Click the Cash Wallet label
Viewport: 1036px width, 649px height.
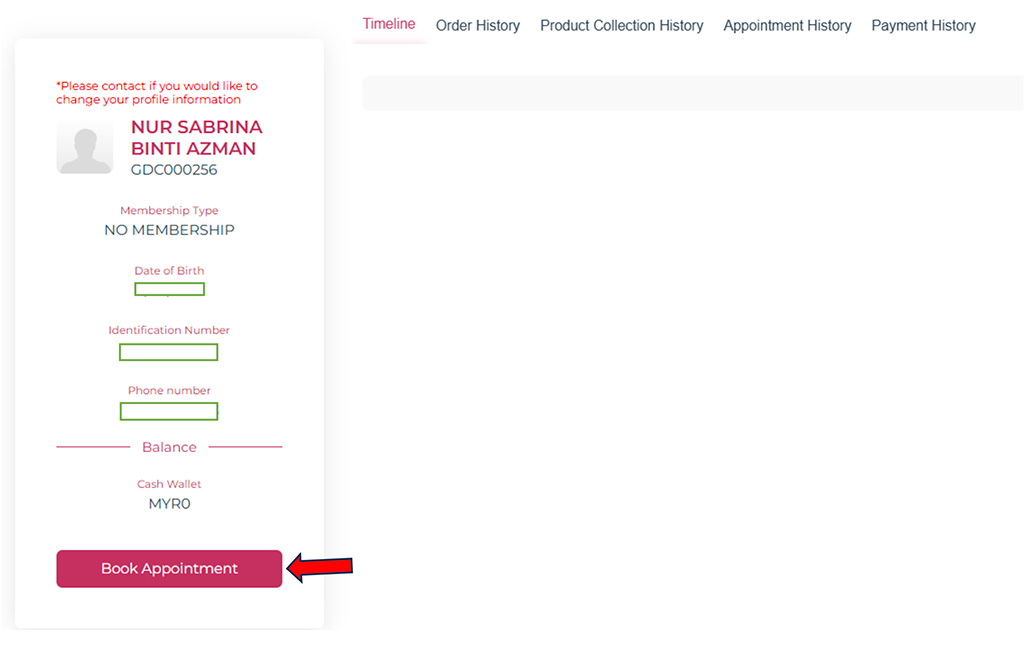coord(169,484)
